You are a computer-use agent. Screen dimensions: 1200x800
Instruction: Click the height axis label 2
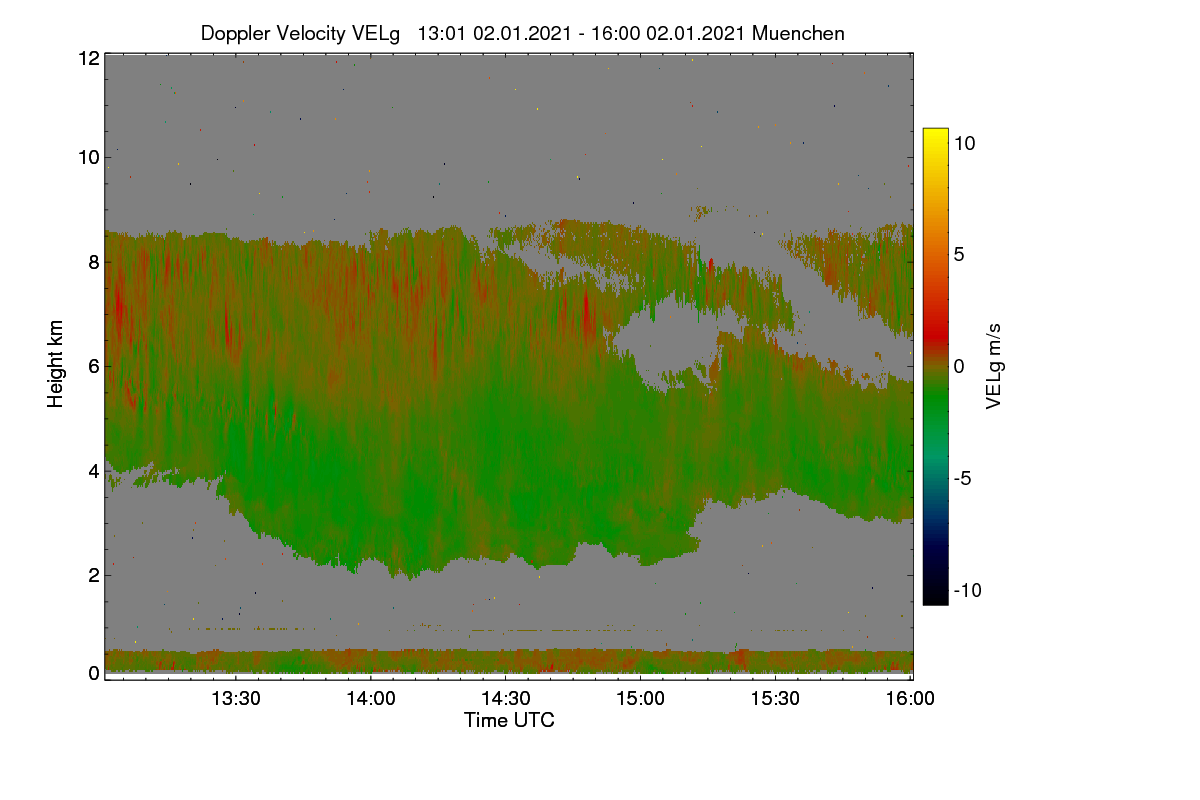pyautogui.click(x=94, y=575)
